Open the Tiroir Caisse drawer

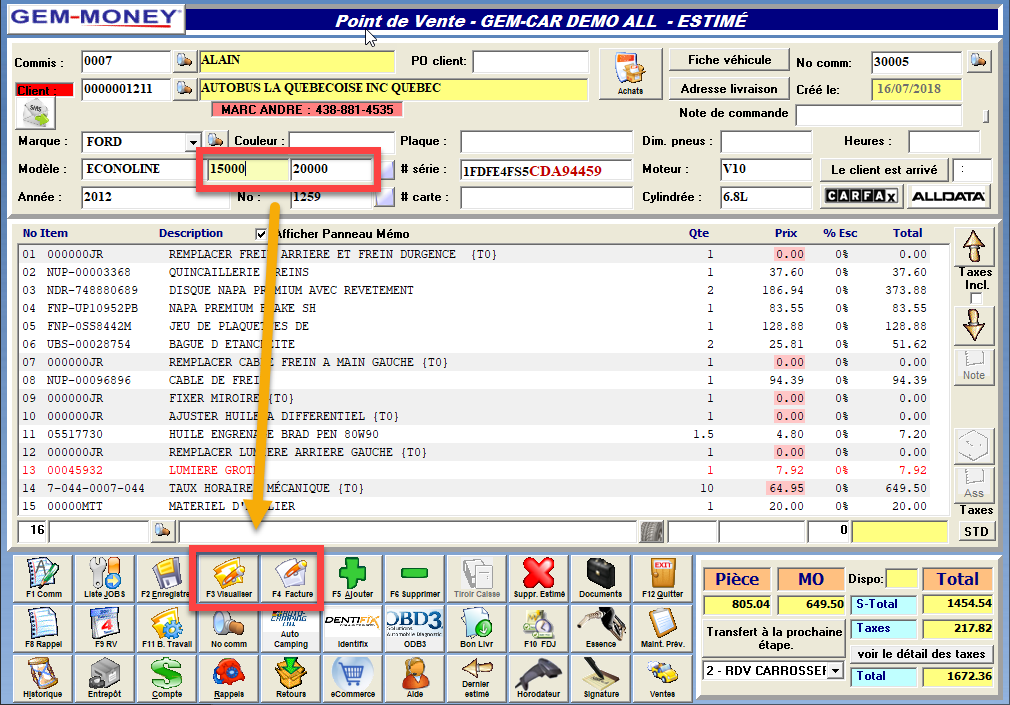pos(477,577)
